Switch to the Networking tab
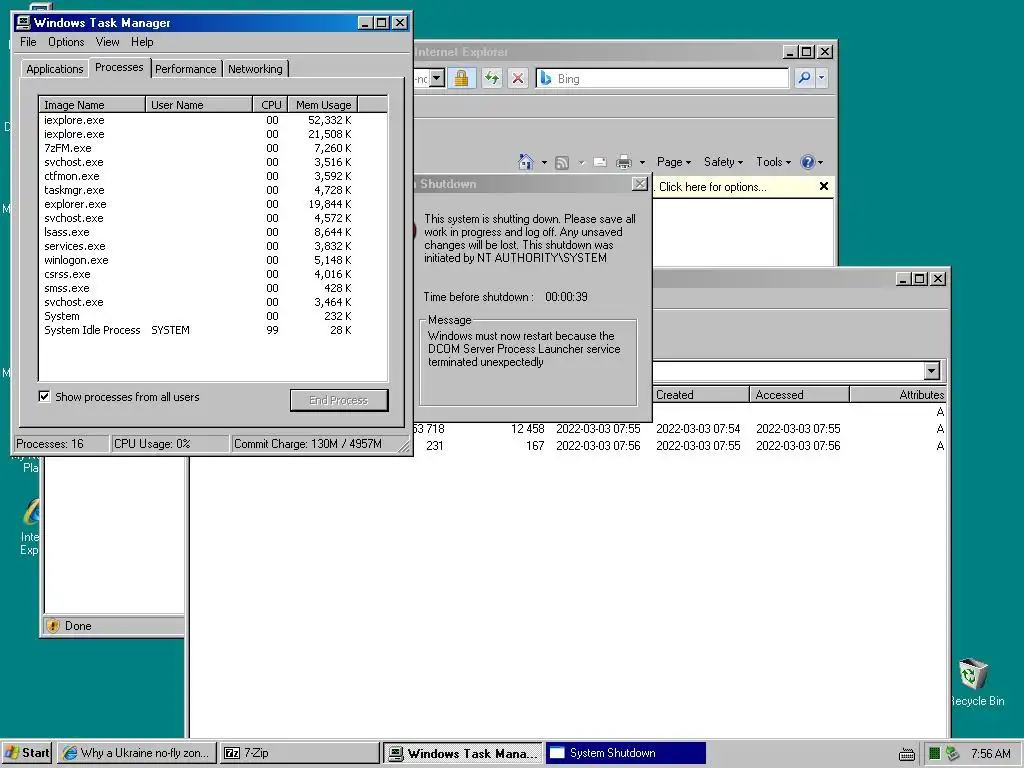This screenshot has width=1024, height=768. coord(255,69)
